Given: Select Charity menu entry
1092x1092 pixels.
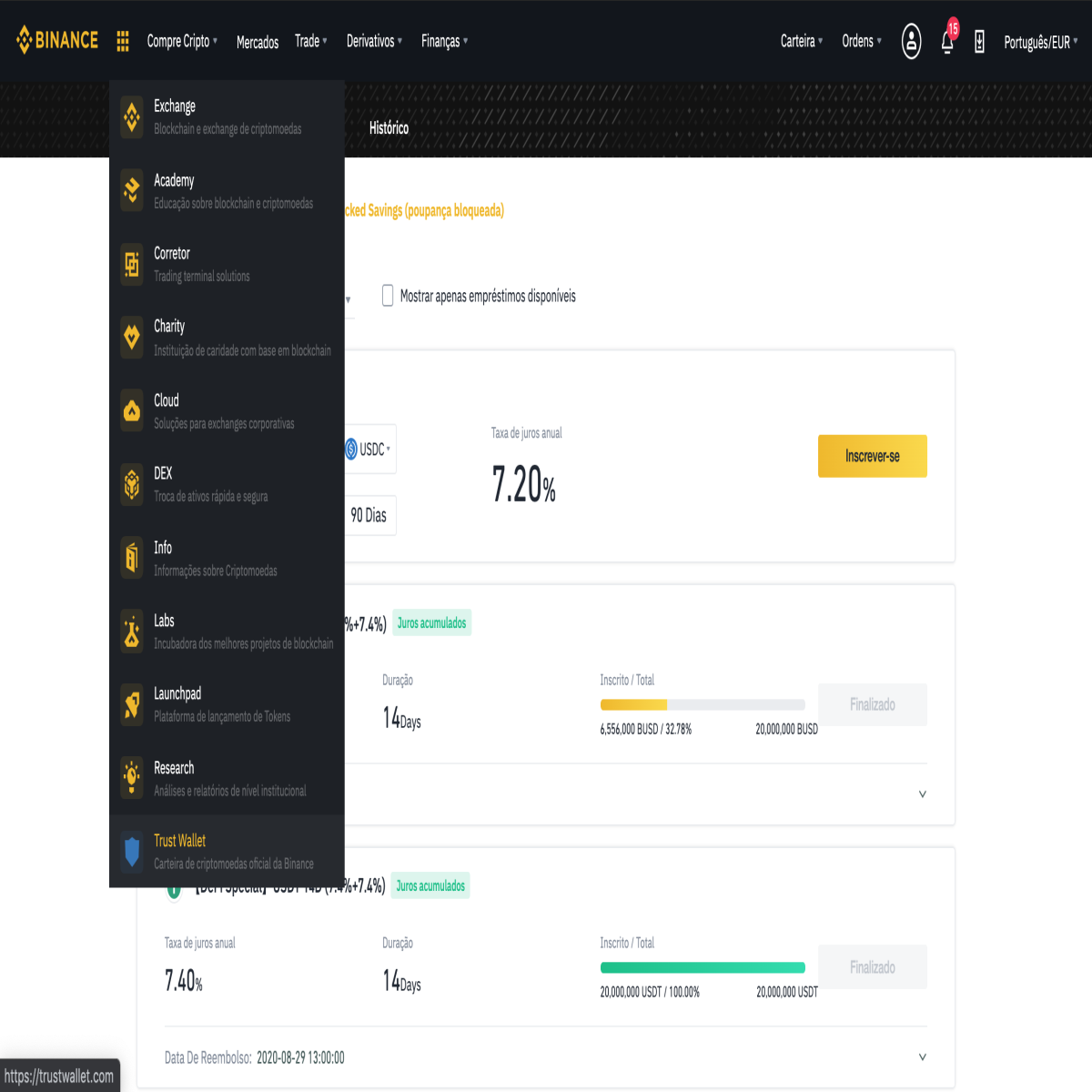Looking at the screenshot, I should pyautogui.click(x=227, y=338).
